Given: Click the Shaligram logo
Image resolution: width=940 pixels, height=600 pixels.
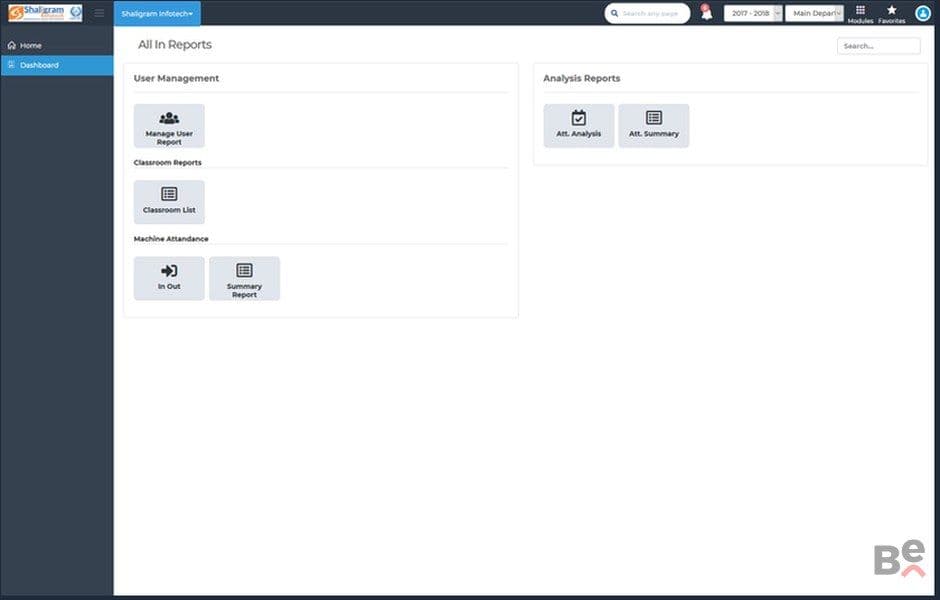Looking at the screenshot, I should [x=45, y=13].
